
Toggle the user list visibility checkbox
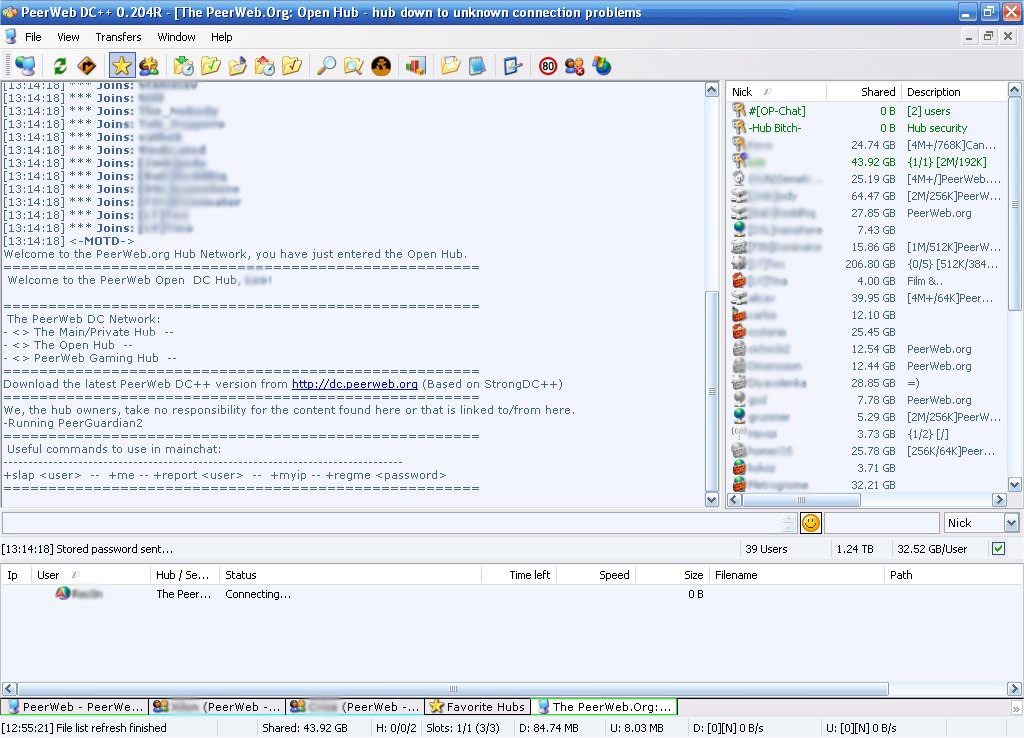coord(998,549)
